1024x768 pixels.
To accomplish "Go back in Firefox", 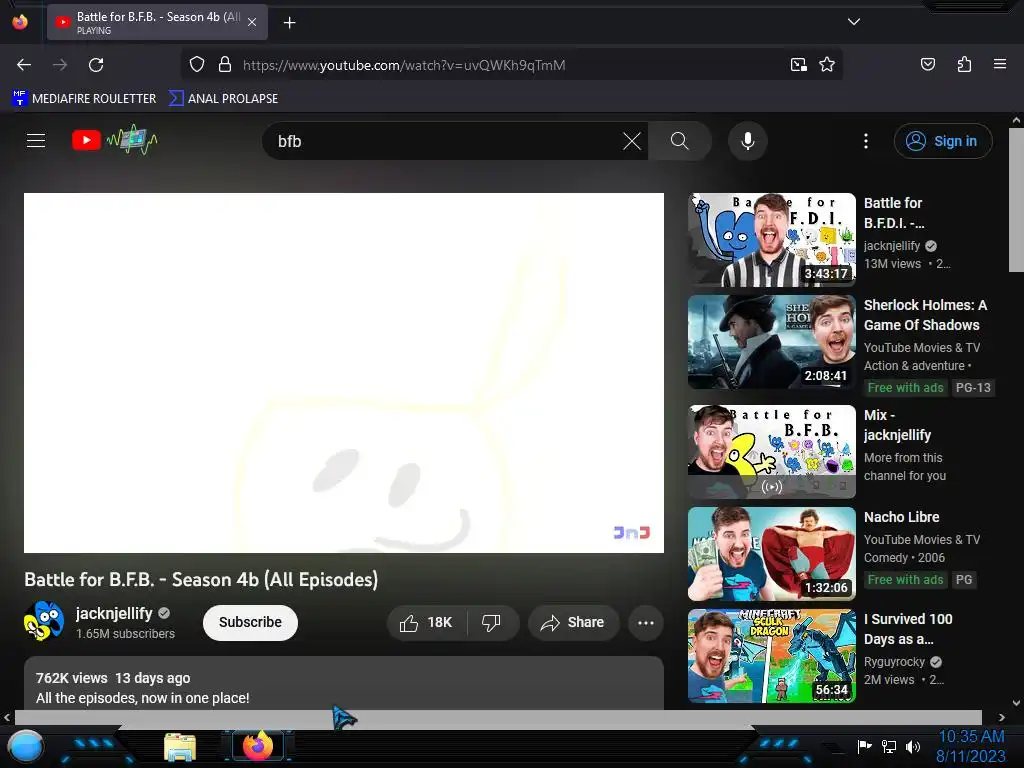I will pos(24,65).
